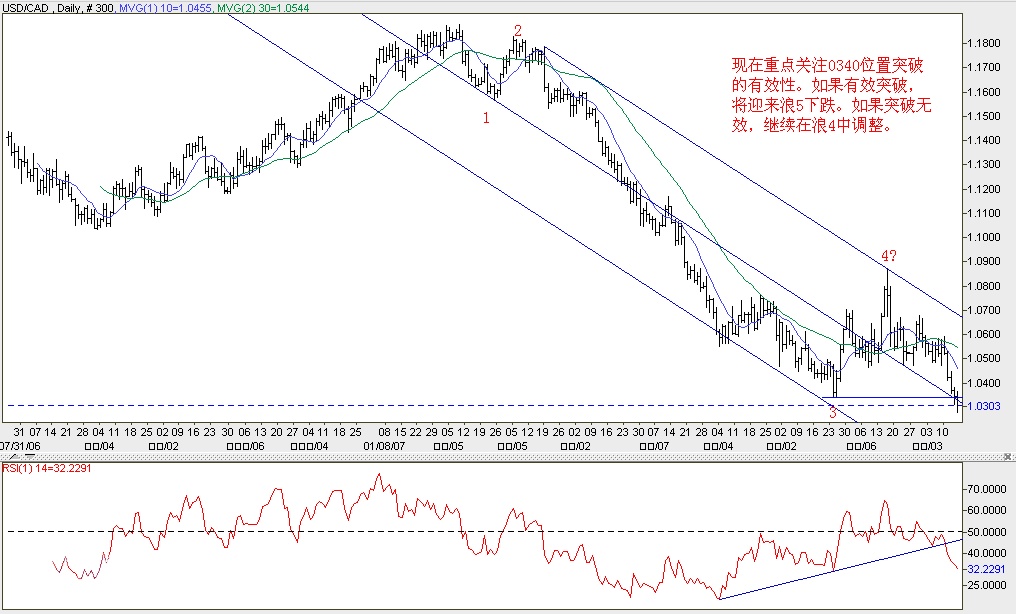Select the red wave label 3

833,412
